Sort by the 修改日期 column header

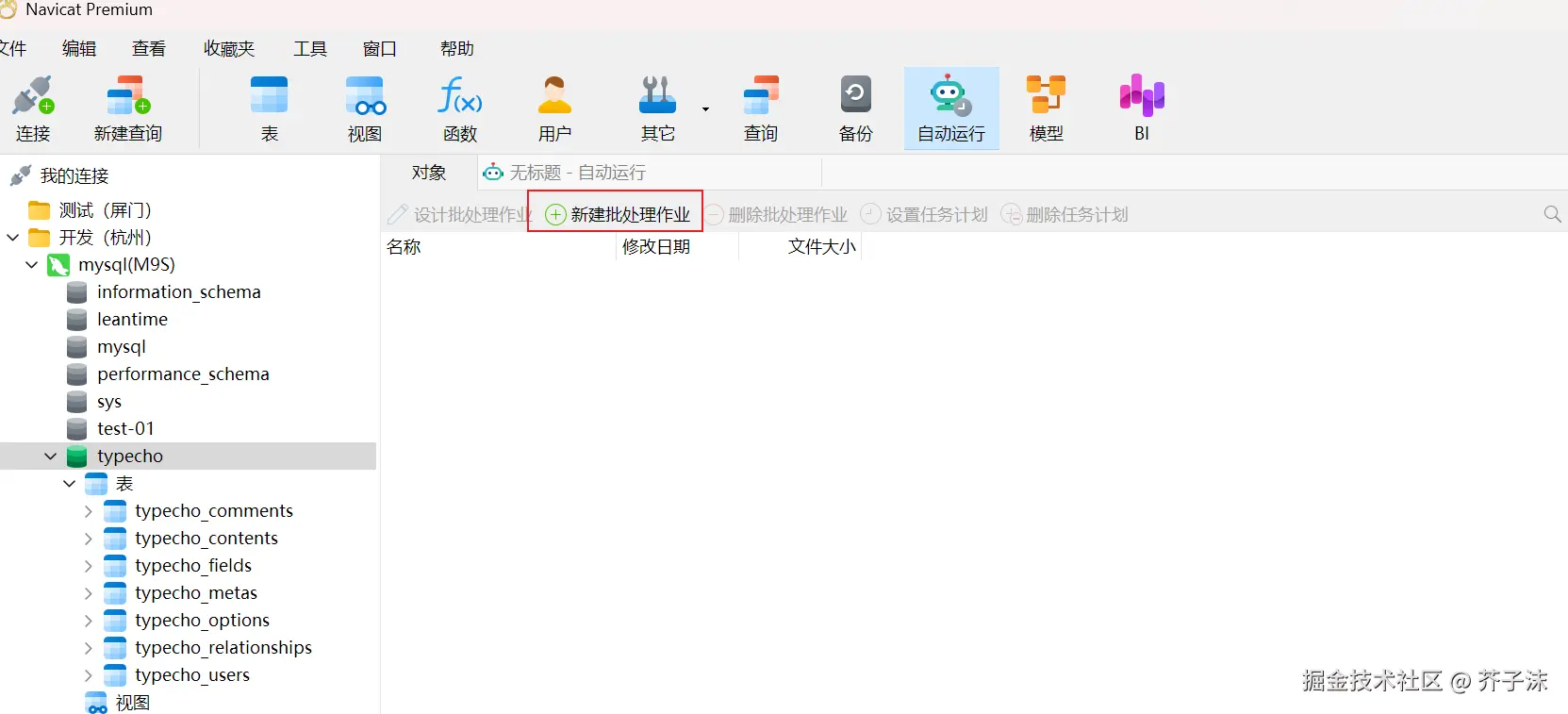pos(677,247)
